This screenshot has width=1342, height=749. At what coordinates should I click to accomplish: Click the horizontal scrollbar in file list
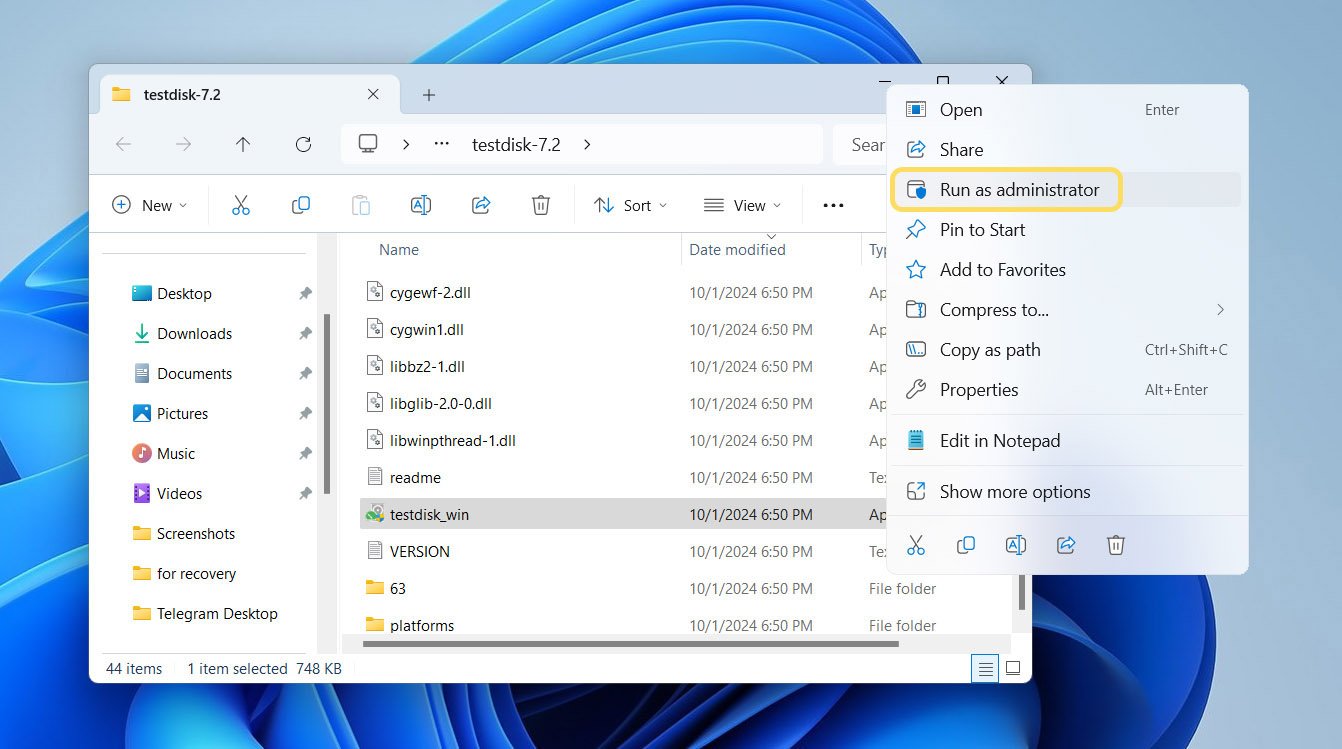point(631,644)
